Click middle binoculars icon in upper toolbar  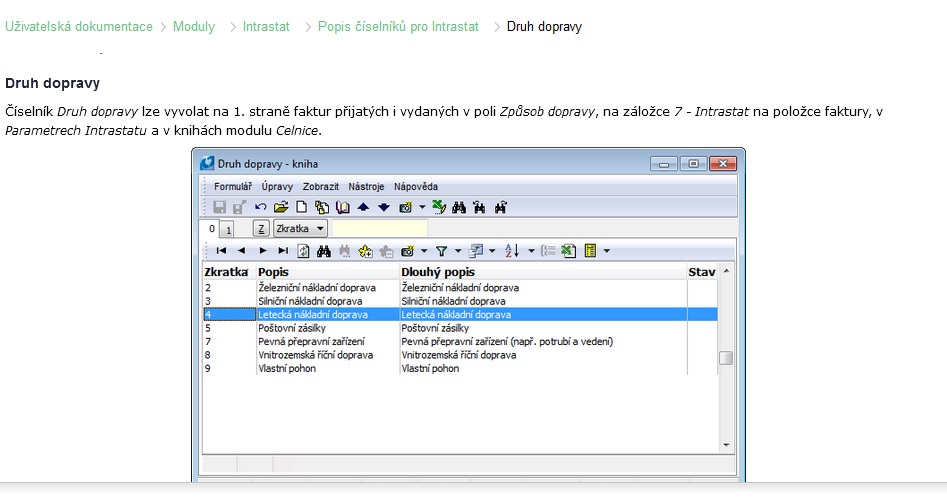(480, 207)
